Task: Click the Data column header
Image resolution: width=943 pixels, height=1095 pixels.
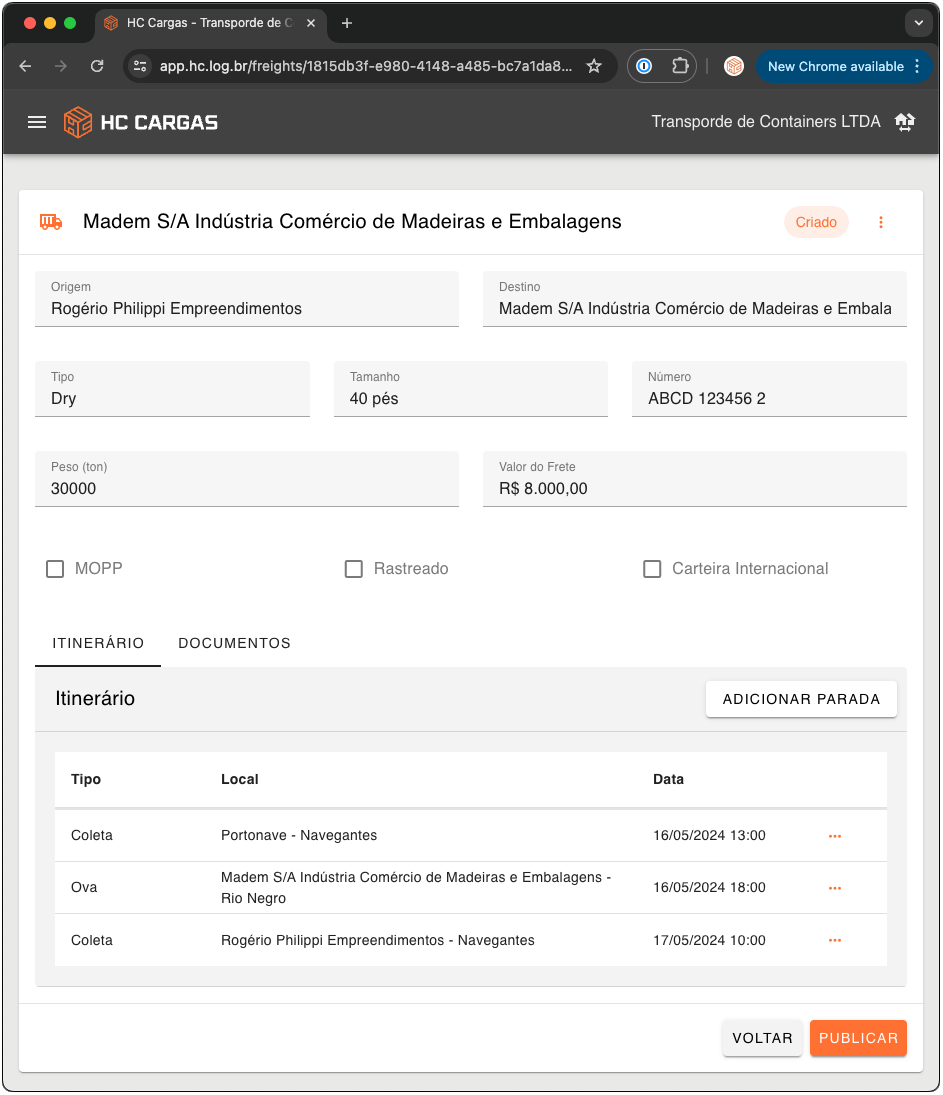Action: [x=668, y=779]
